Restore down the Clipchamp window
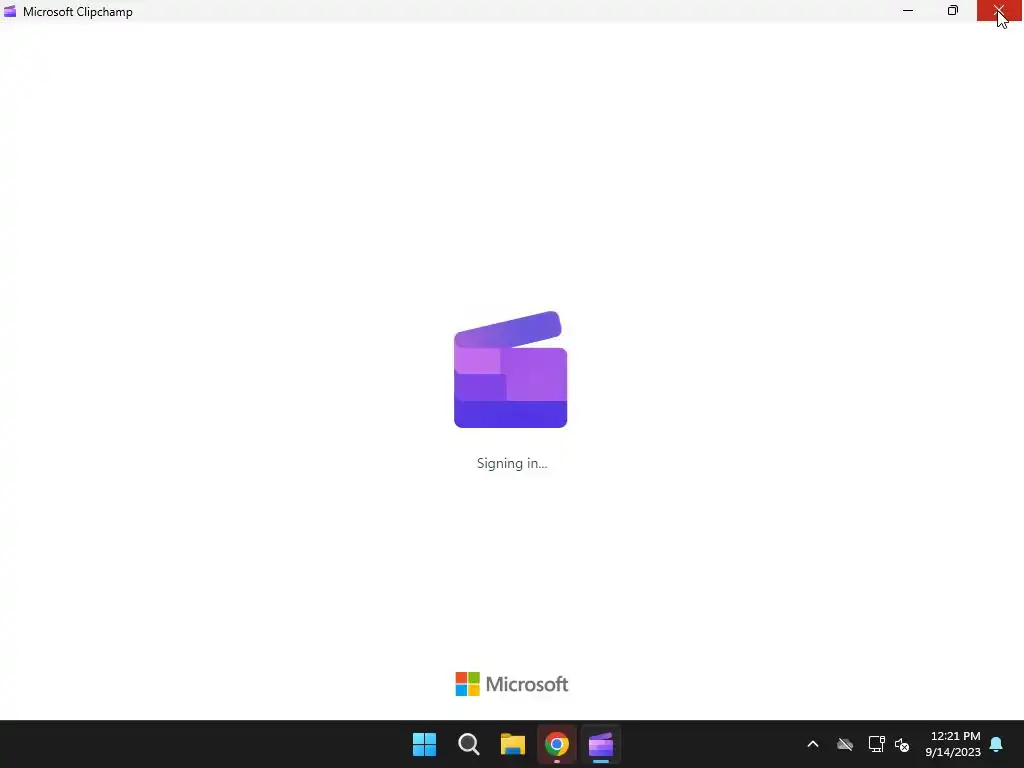The image size is (1024, 768). point(953,10)
